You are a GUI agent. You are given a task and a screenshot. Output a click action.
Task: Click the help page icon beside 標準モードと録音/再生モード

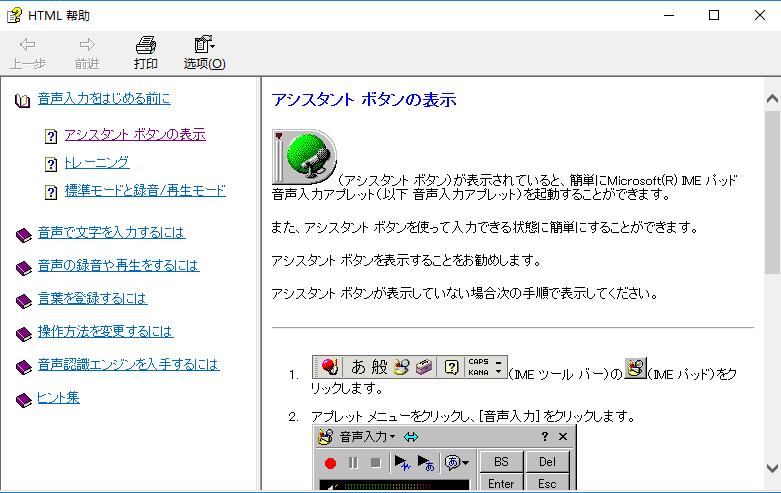(x=51, y=192)
